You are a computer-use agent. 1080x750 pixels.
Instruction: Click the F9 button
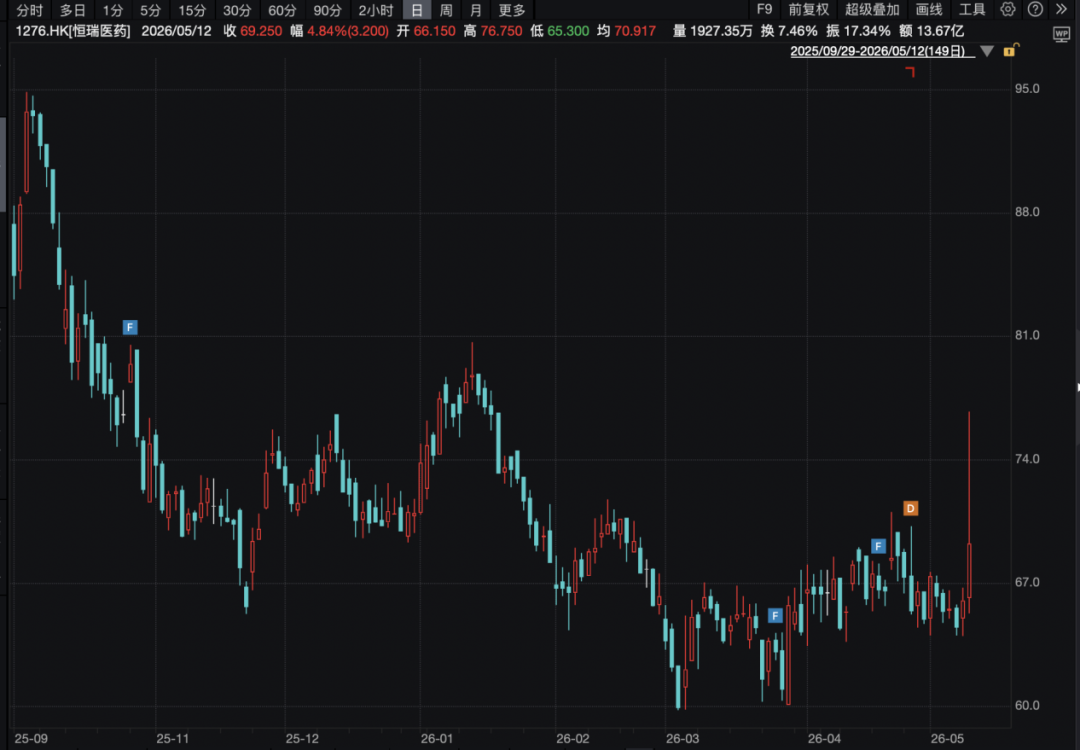click(x=765, y=10)
